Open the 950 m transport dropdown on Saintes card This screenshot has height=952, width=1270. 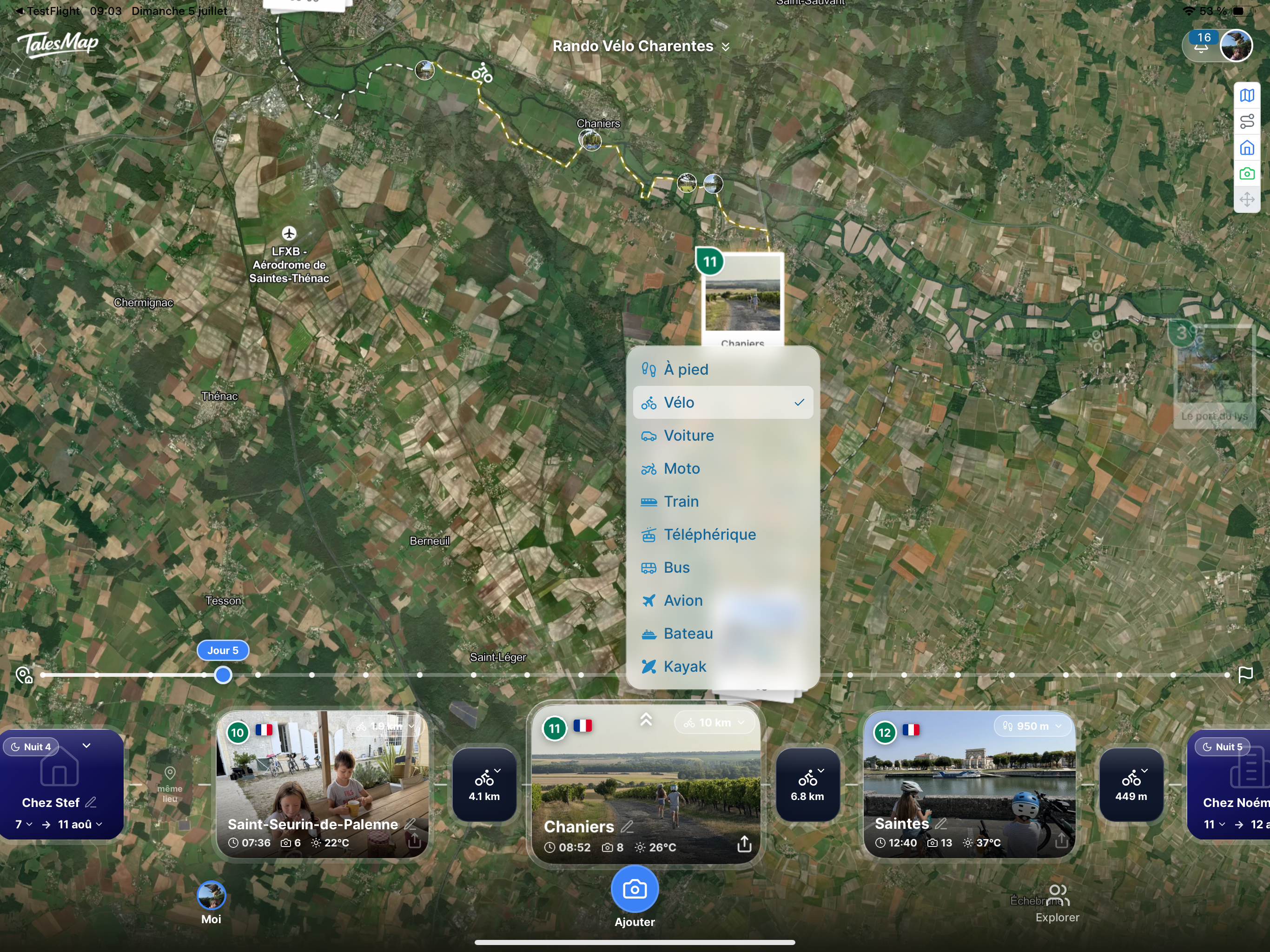1033,727
